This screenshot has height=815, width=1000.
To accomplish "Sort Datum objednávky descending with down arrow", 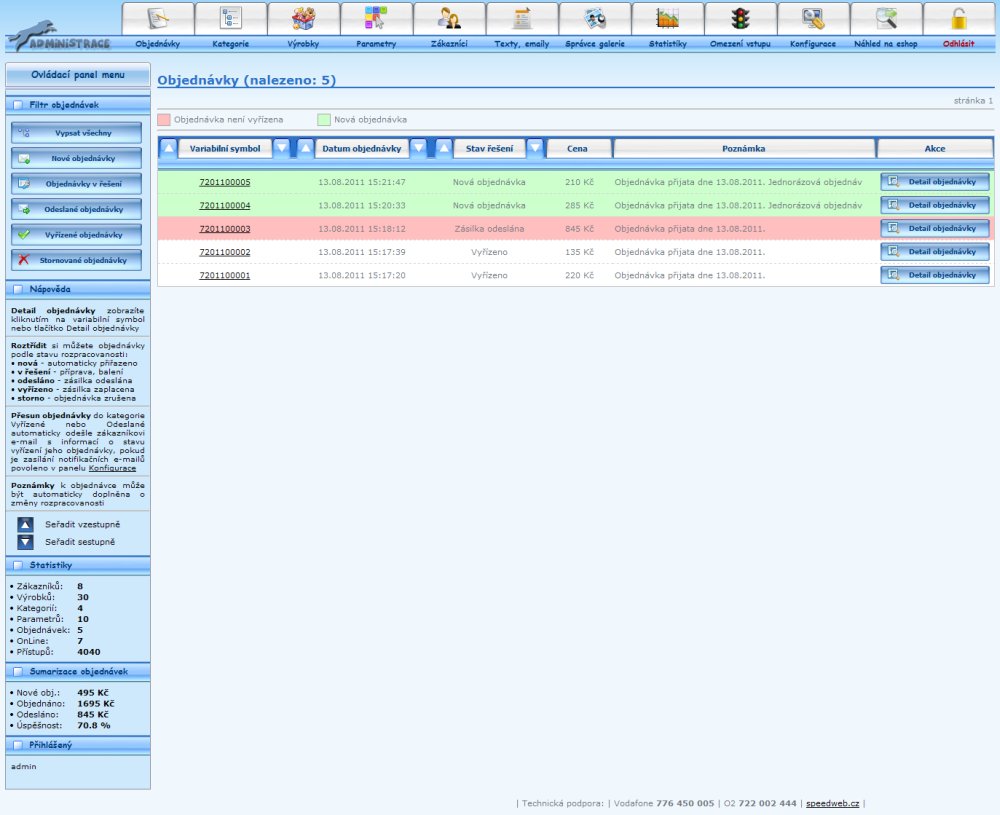I will (x=418, y=148).
